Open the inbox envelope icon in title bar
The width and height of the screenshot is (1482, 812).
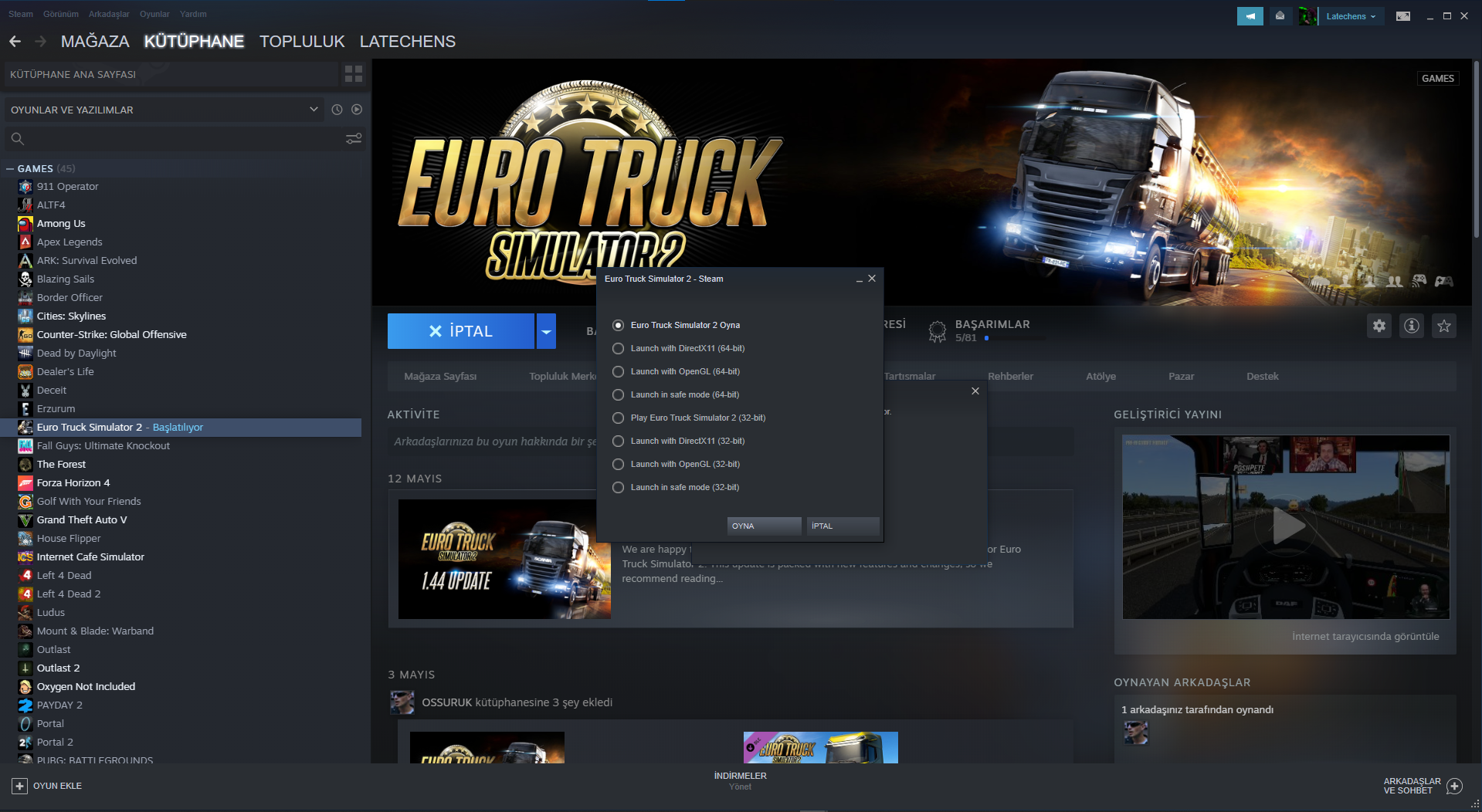[1280, 16]
